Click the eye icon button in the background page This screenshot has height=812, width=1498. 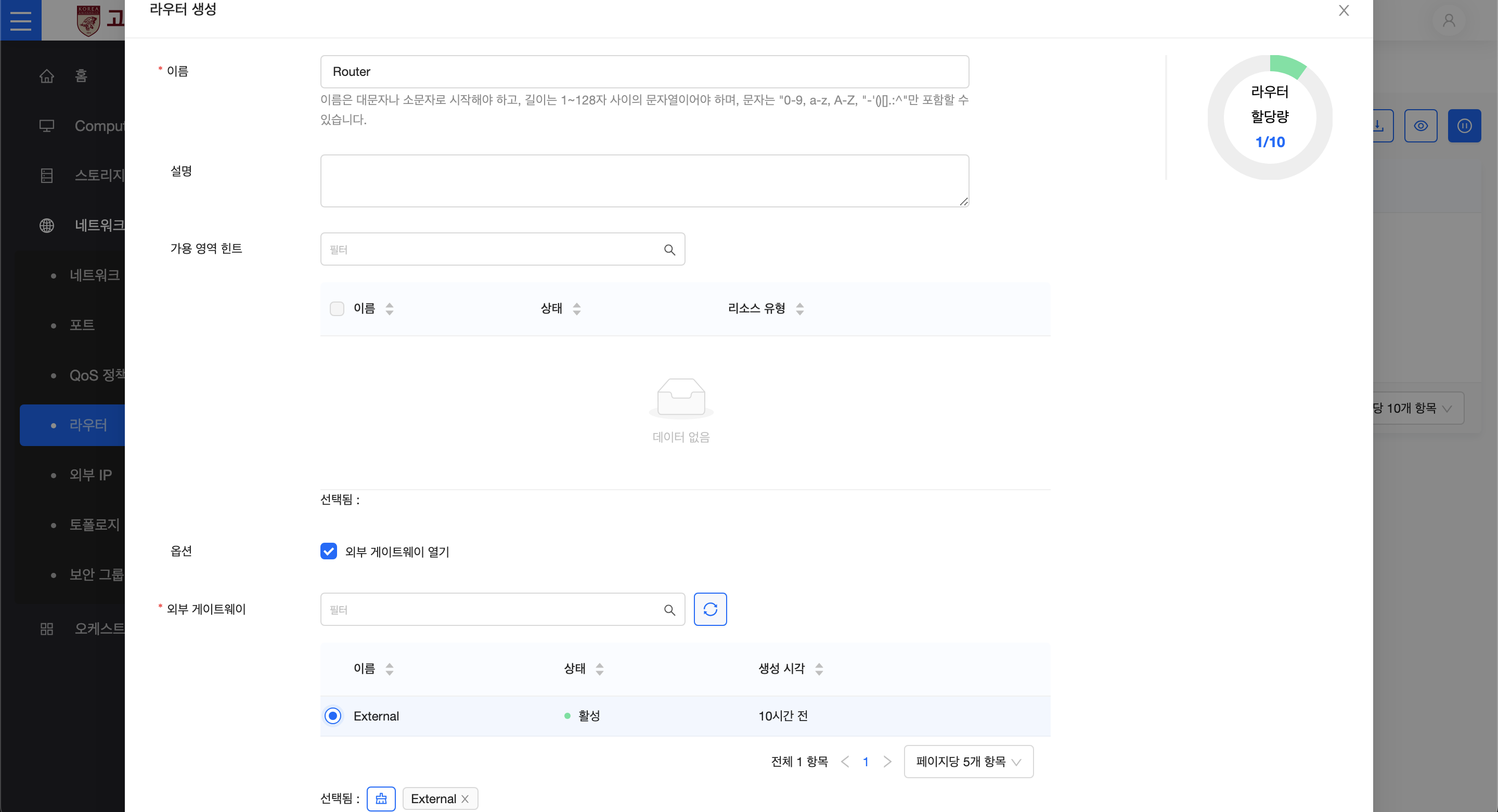point(1420,126)
